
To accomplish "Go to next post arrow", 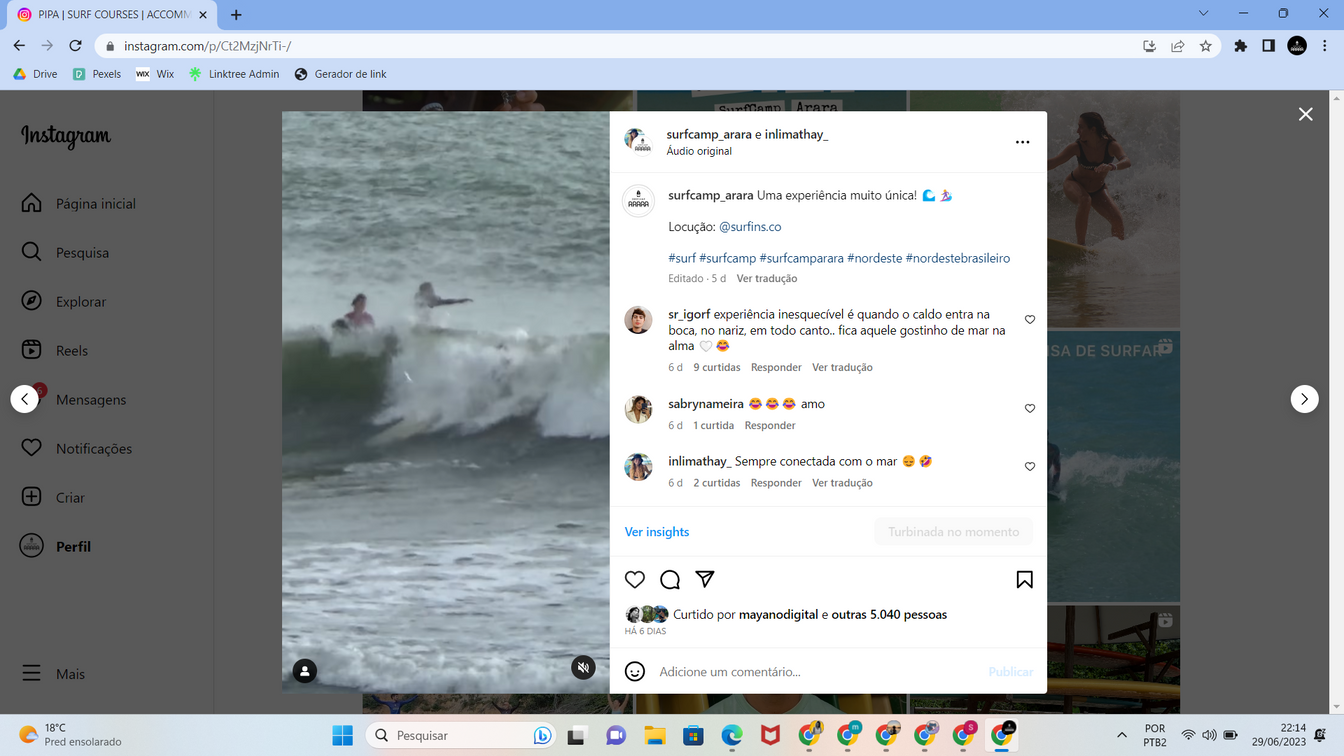I will point(1304,399).
